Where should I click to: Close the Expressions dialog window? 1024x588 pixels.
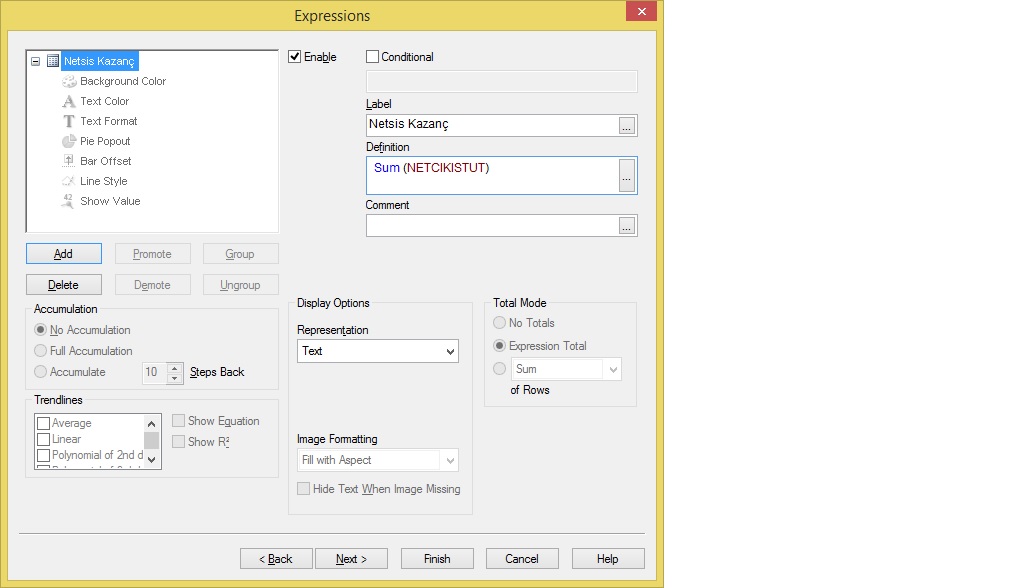pos(641,11)
